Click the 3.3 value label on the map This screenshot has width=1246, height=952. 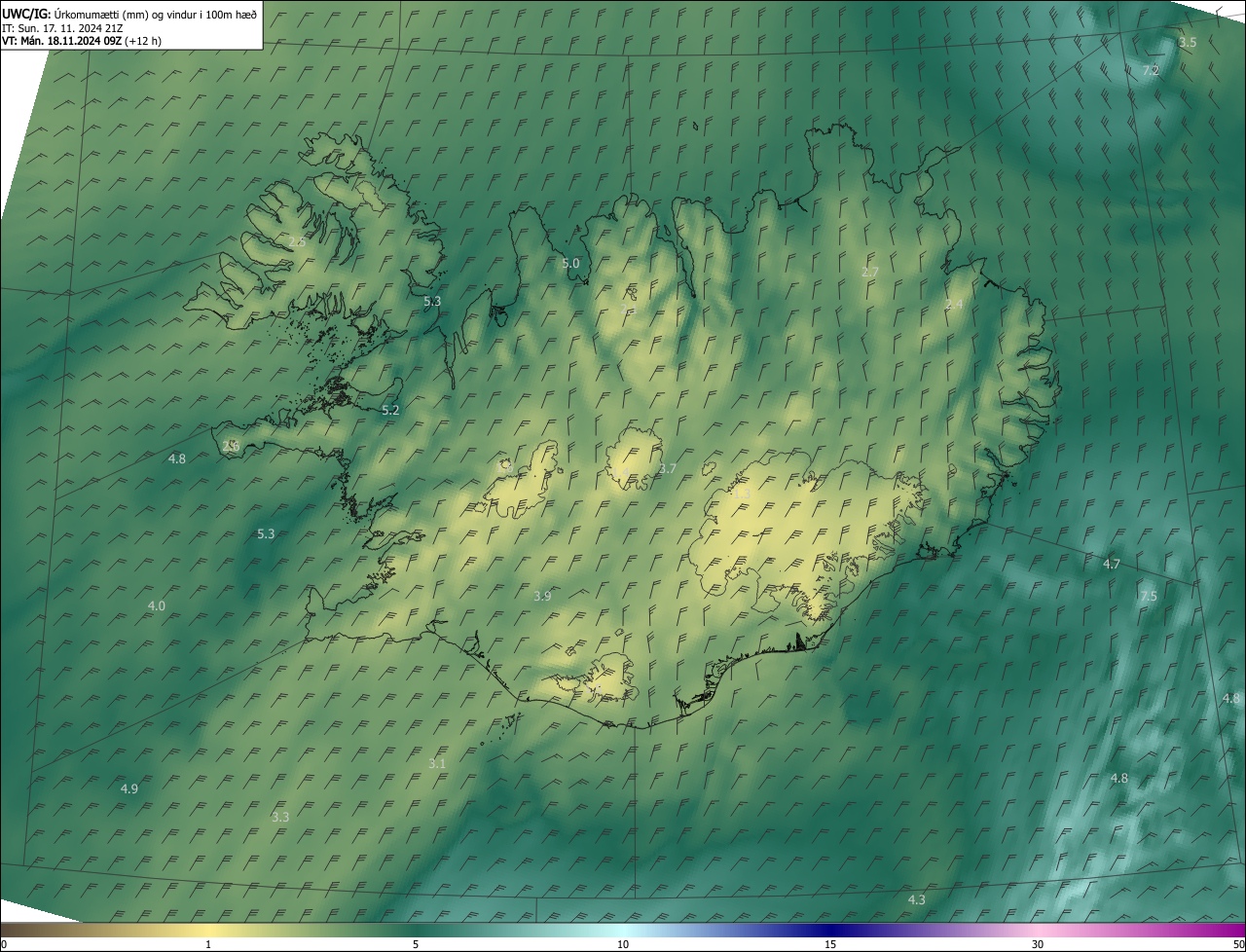pos(280,817)
